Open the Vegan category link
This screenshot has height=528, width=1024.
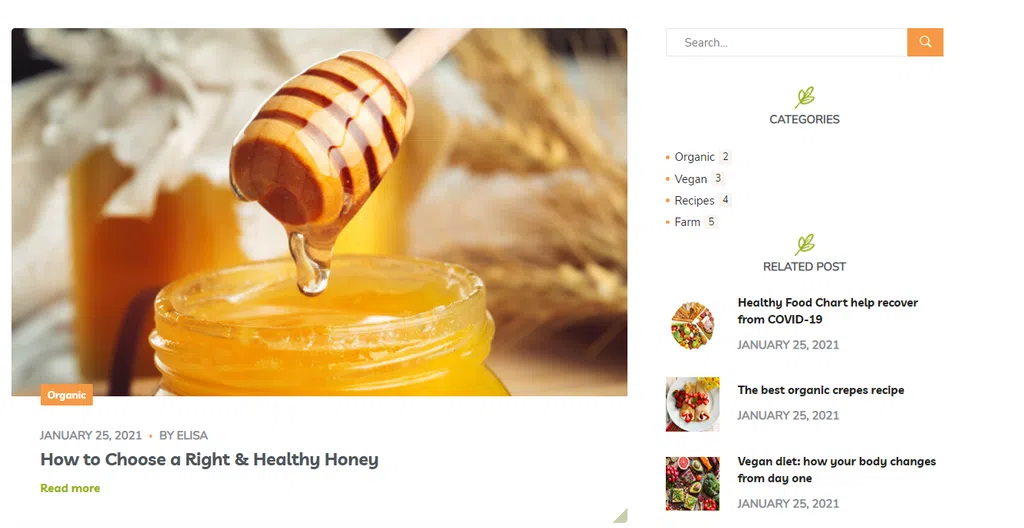click(x=690, y=178)
